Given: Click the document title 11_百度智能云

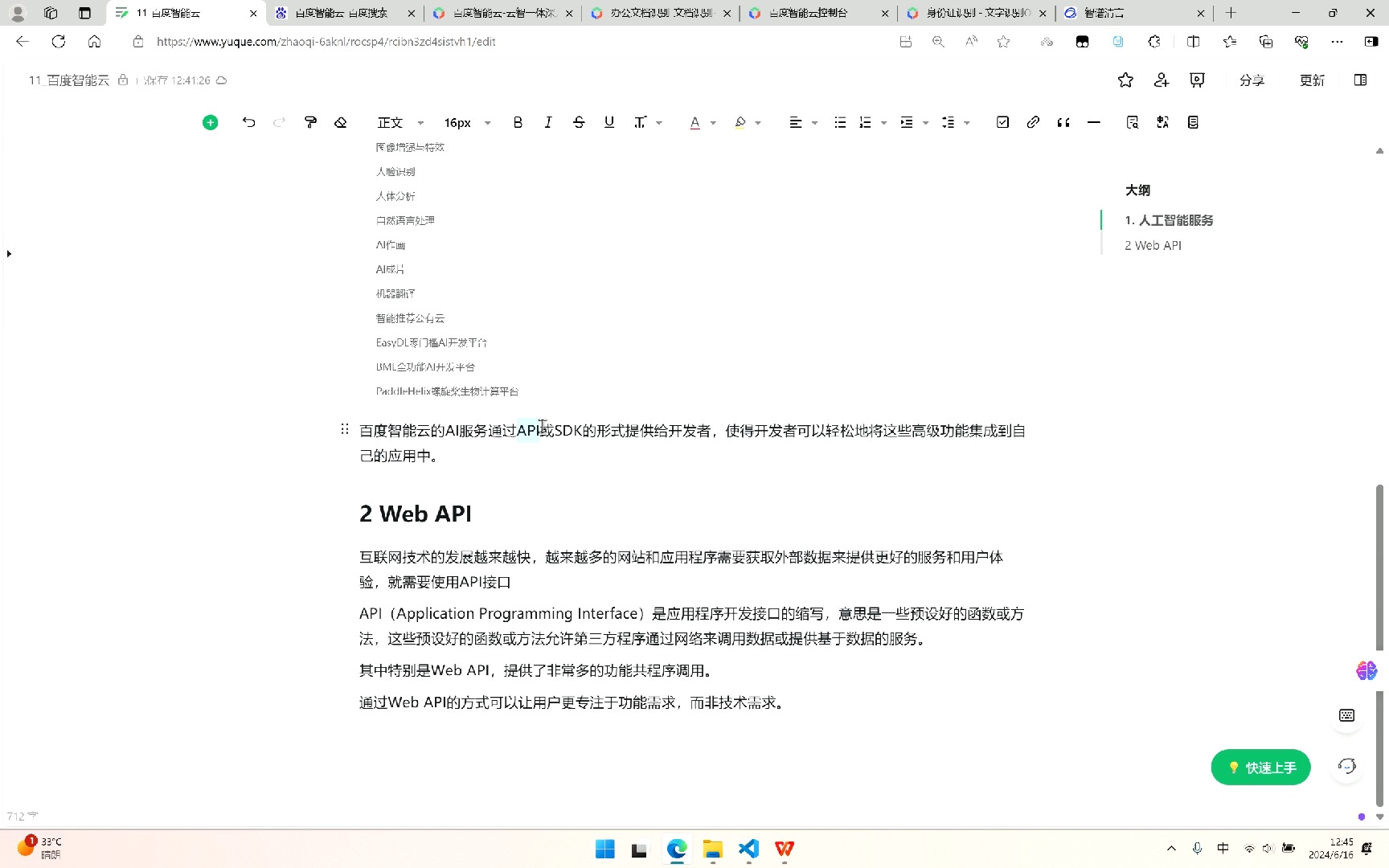Looking at the screenshot, I should [x=69, y=80].
